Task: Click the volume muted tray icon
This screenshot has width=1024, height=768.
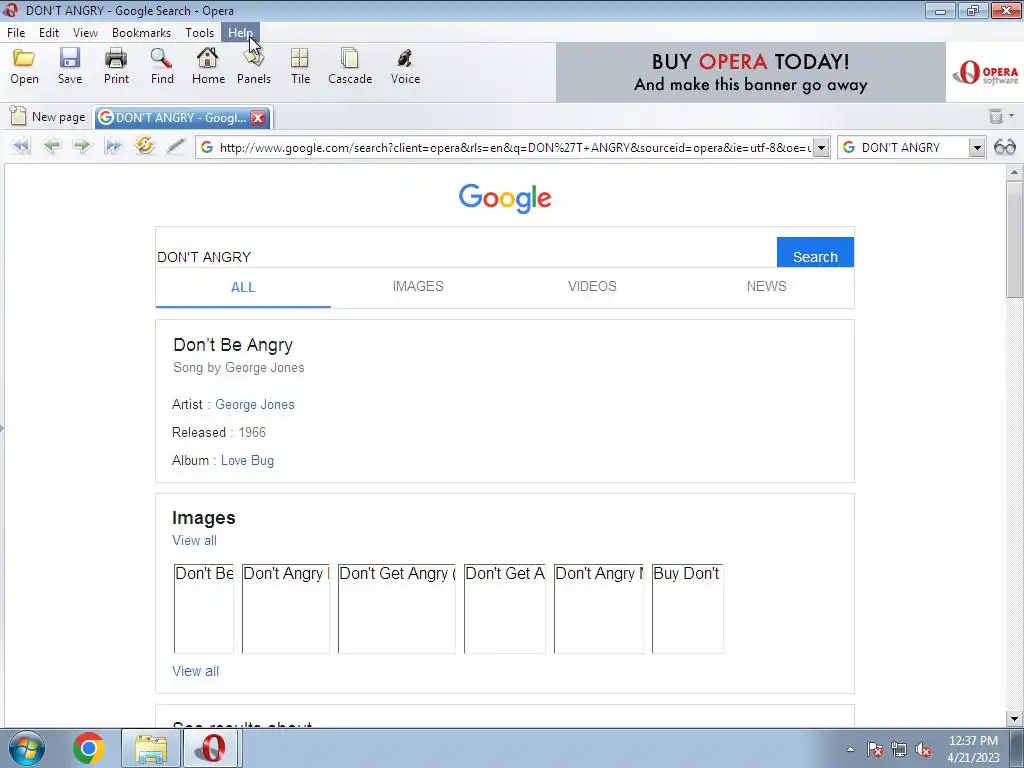Action: click(x=923, y=749)
